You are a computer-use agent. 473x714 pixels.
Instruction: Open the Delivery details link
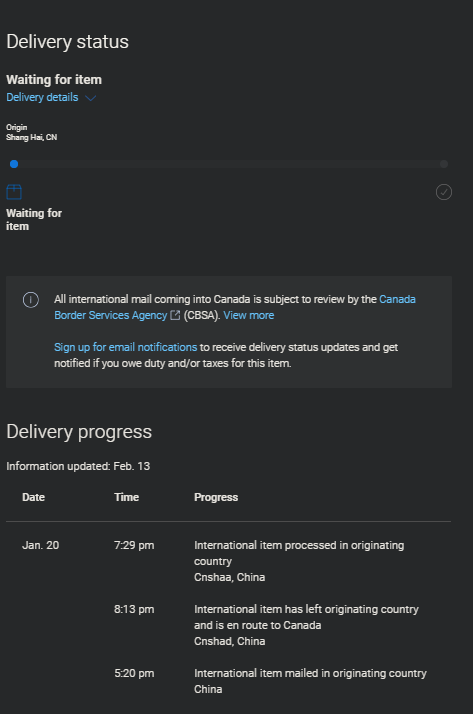pos(42,97)
